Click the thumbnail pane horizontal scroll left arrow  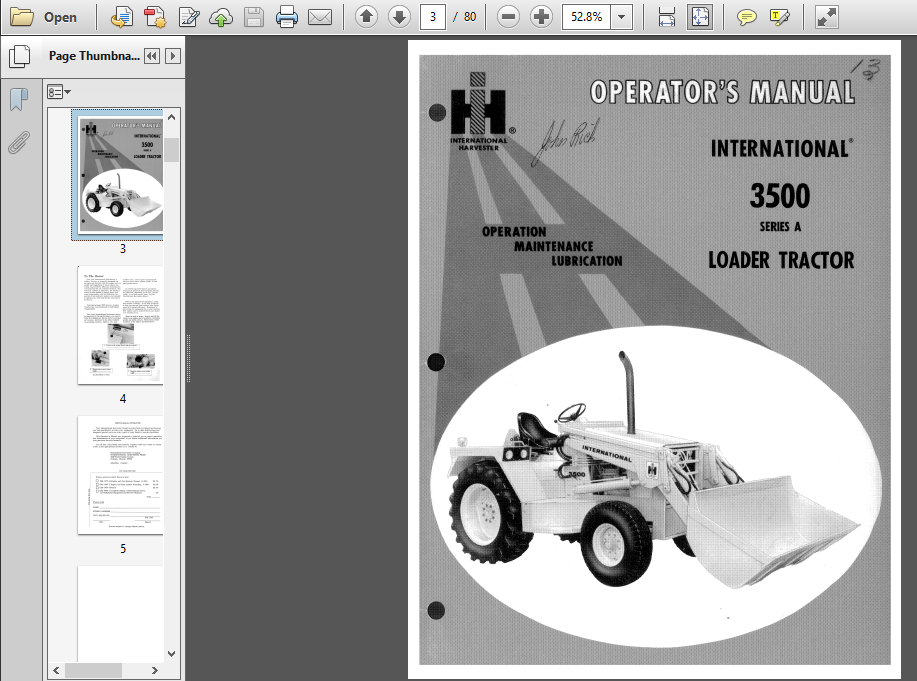tap(56, 670)
